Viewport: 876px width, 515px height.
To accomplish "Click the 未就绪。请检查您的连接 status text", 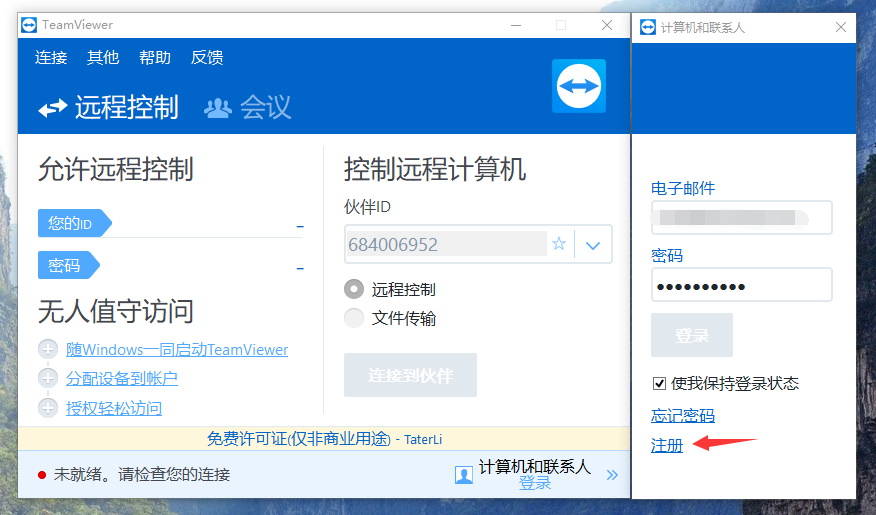I will click(x=142, y=475).
